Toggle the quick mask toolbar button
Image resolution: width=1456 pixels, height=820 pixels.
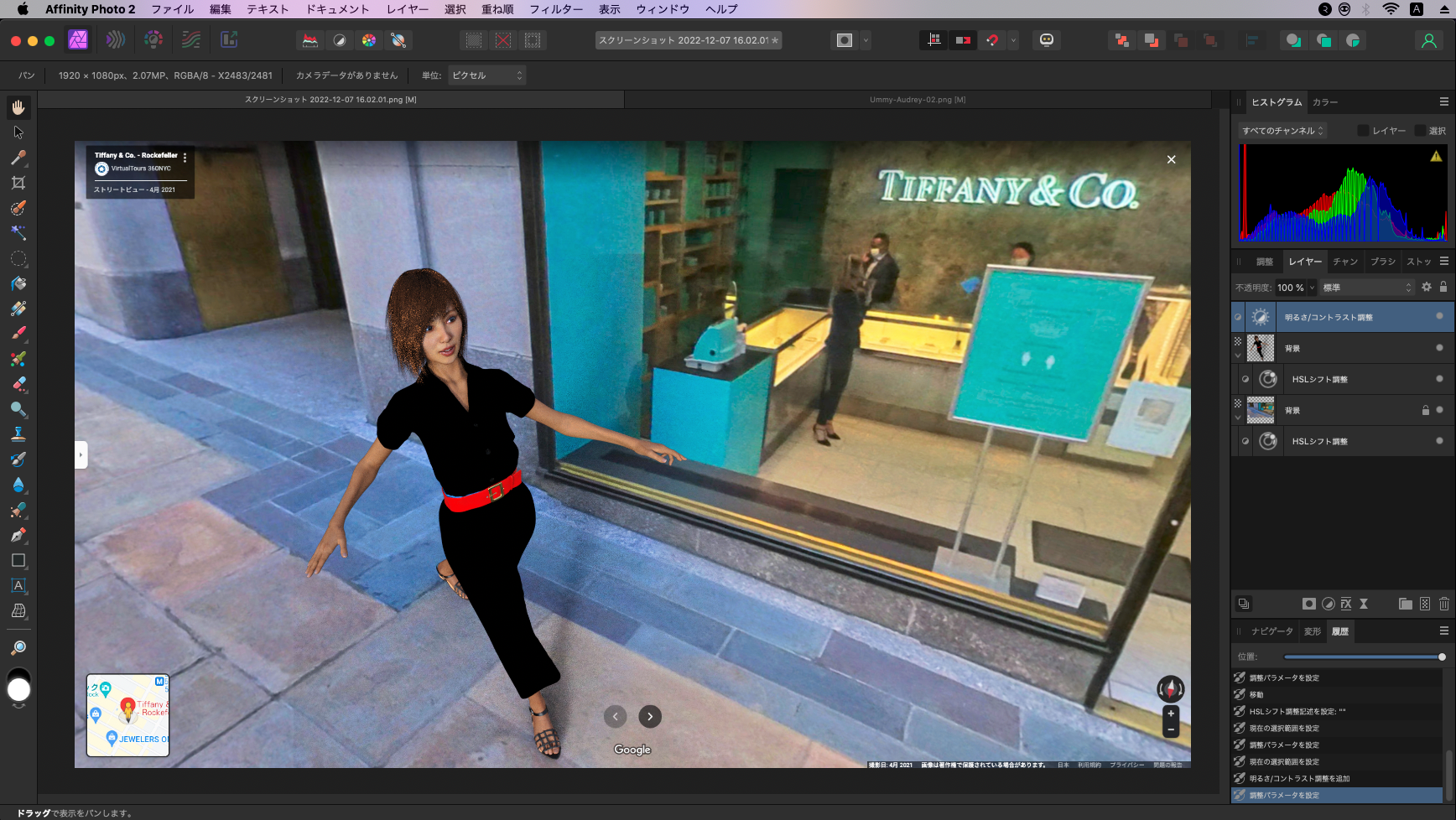[x=845, y=40]
